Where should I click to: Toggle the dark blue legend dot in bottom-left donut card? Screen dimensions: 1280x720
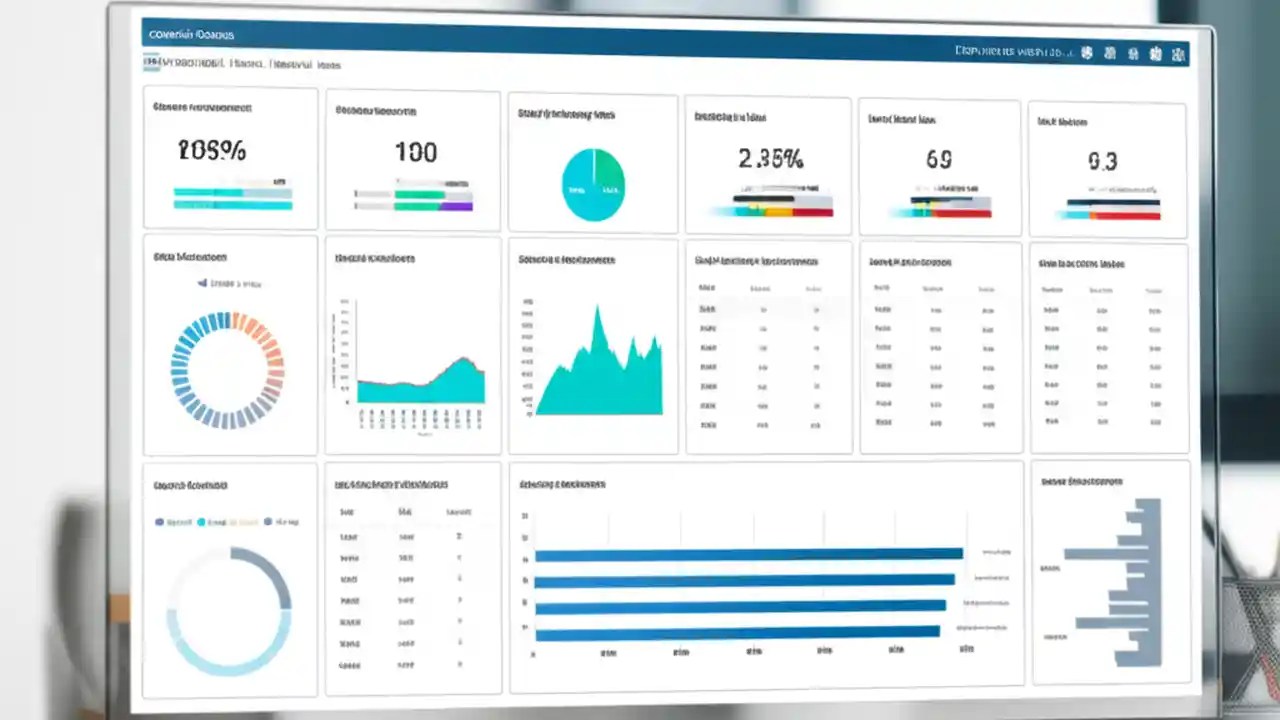point(160,521)
